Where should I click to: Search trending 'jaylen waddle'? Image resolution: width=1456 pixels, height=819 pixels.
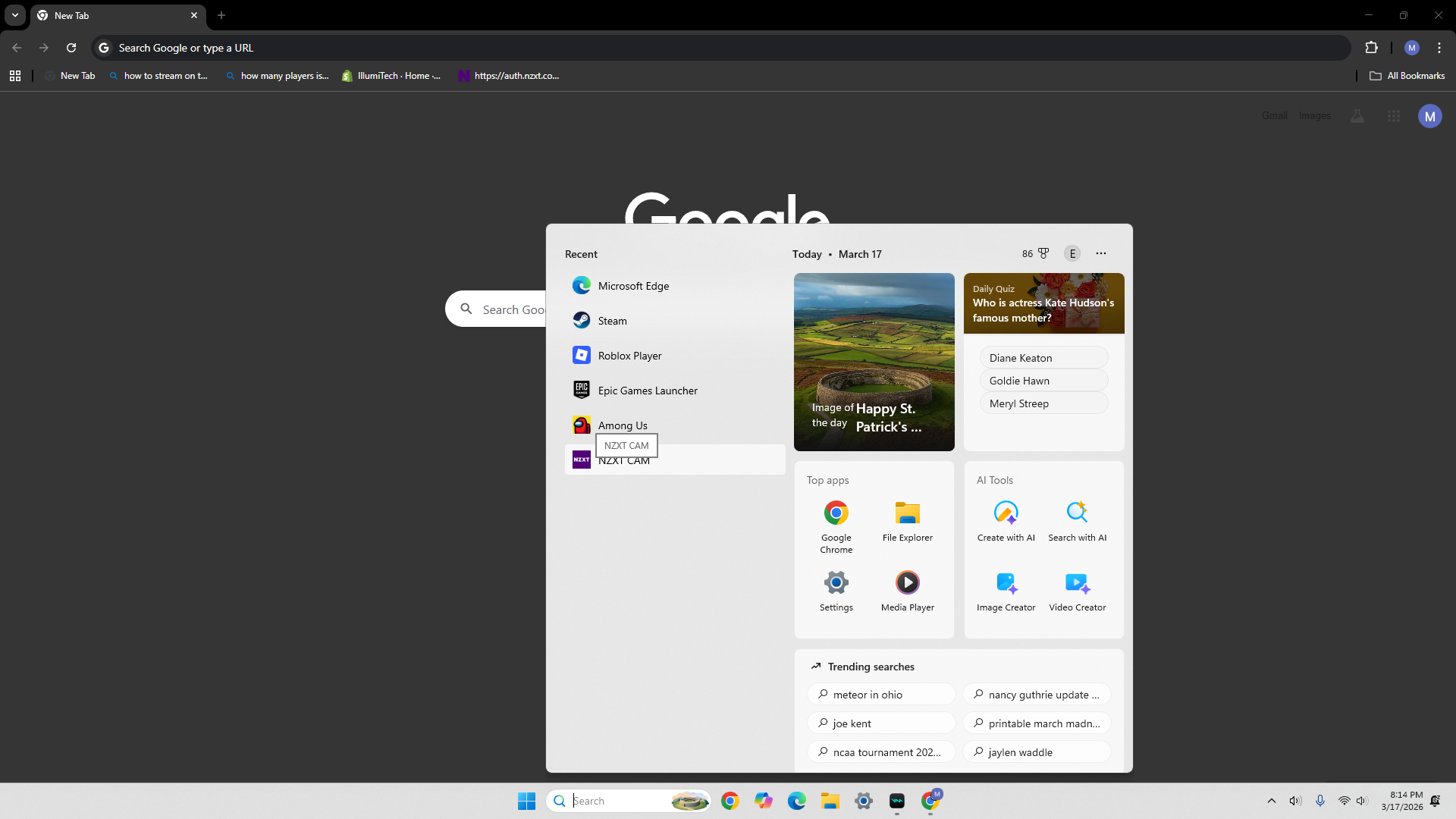[1037, 752]
